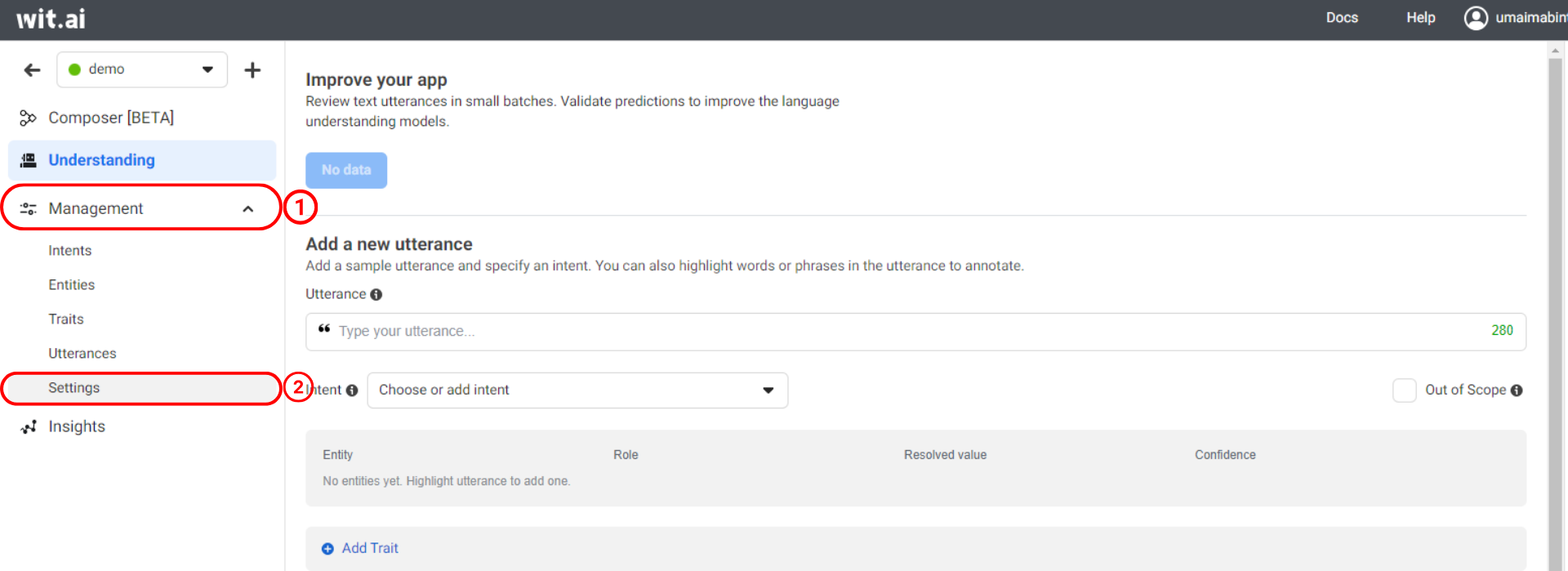Click the user profile avatar icon
The image size is (1568, 571).
click(1475, 18)
